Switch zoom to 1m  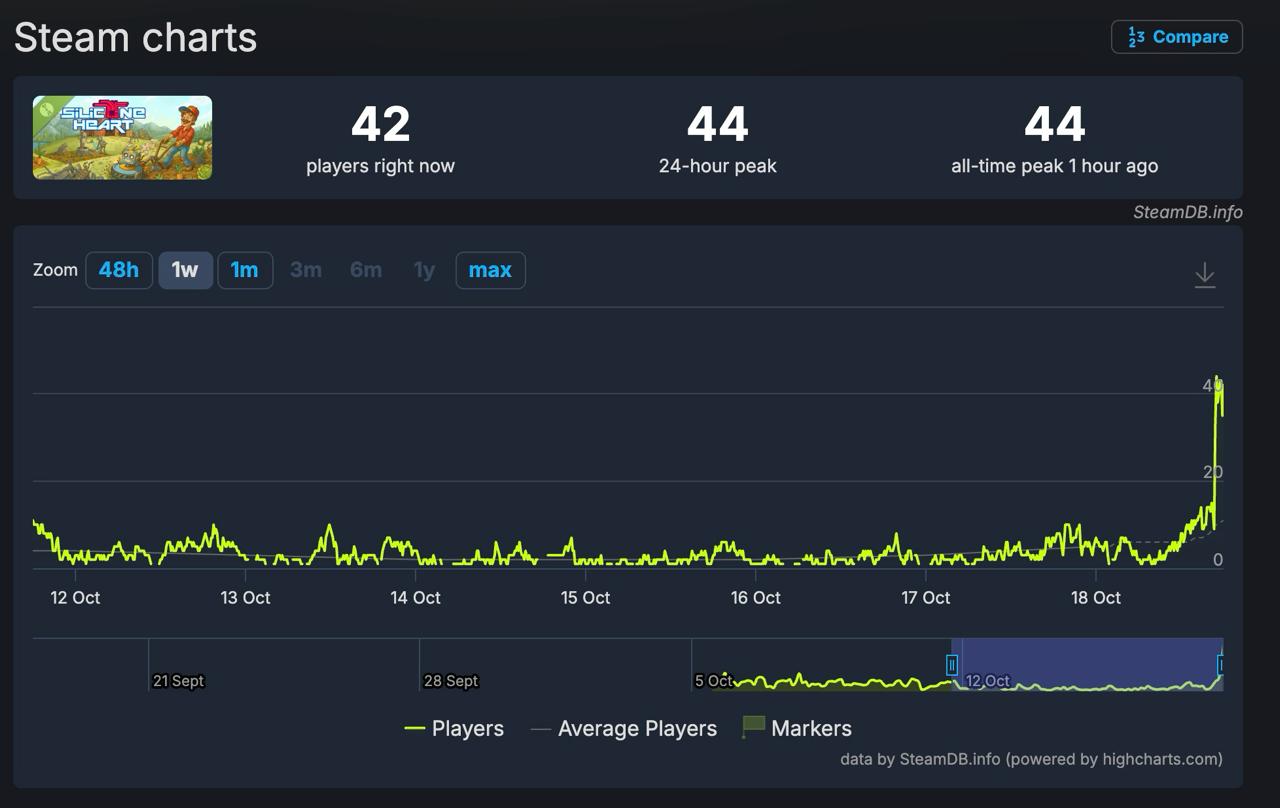click(x=245, y=270)
